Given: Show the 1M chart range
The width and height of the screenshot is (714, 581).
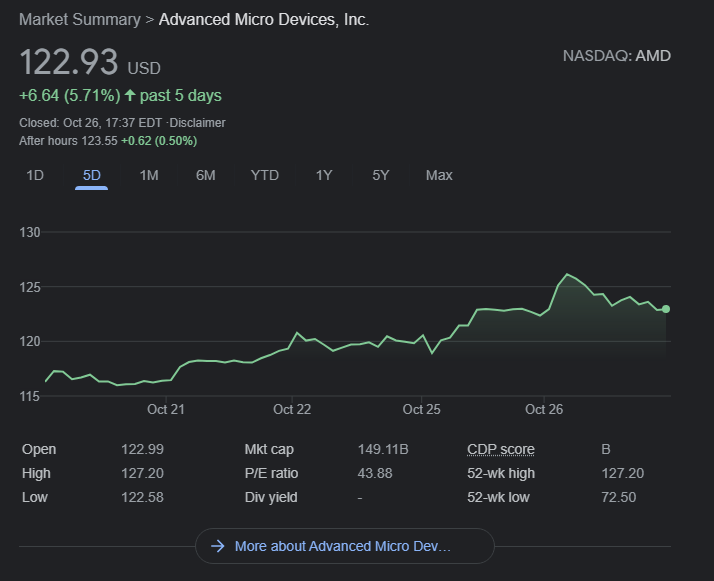Looking at the screenshot, I should tap(149, 175).
